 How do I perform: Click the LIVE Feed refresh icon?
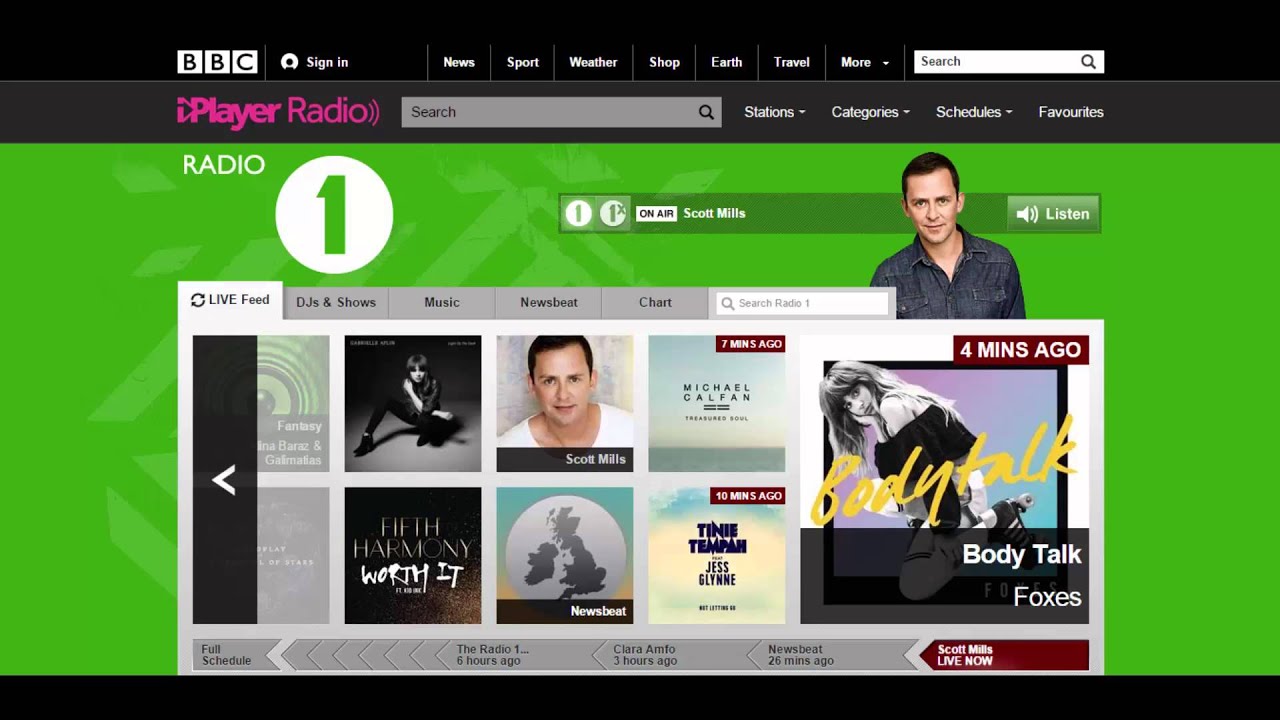(x=198, y=300)
